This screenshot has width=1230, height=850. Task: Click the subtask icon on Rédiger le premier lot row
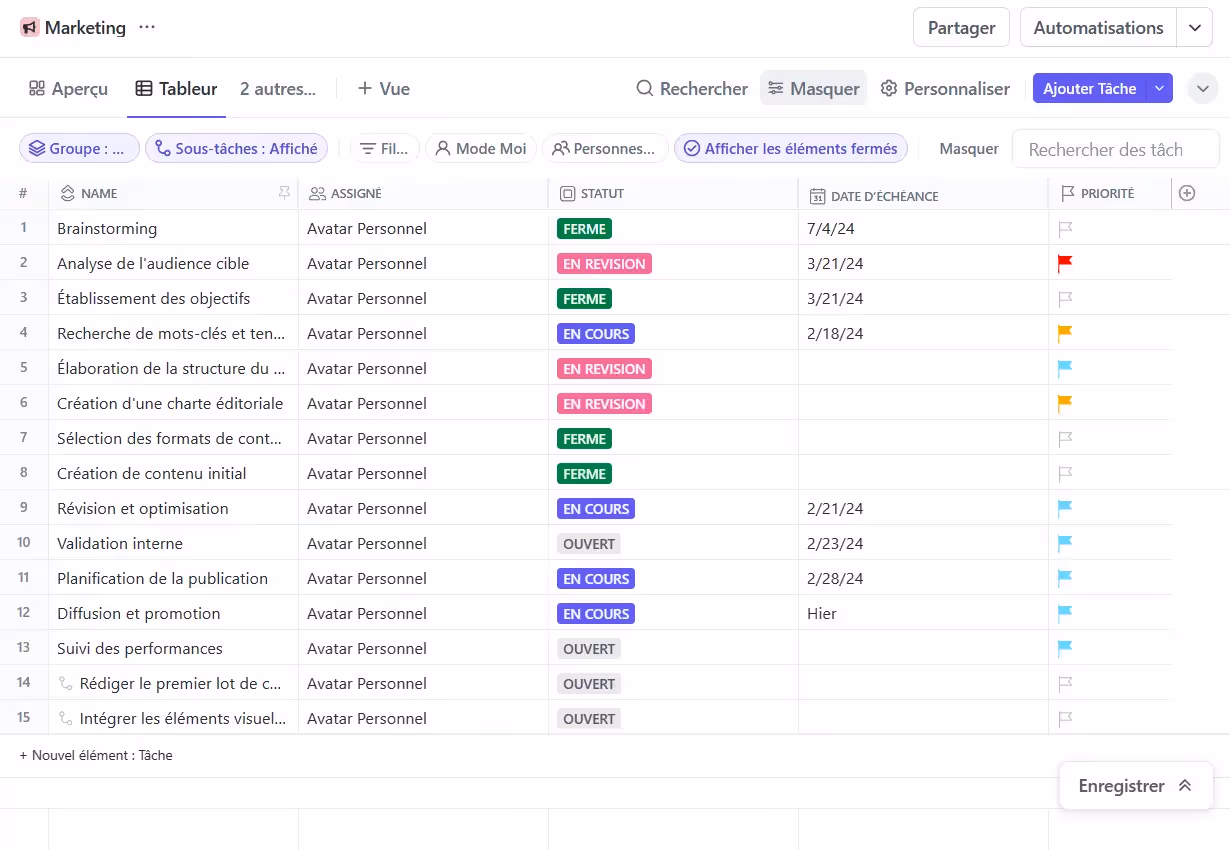click(x=66, y=683)
